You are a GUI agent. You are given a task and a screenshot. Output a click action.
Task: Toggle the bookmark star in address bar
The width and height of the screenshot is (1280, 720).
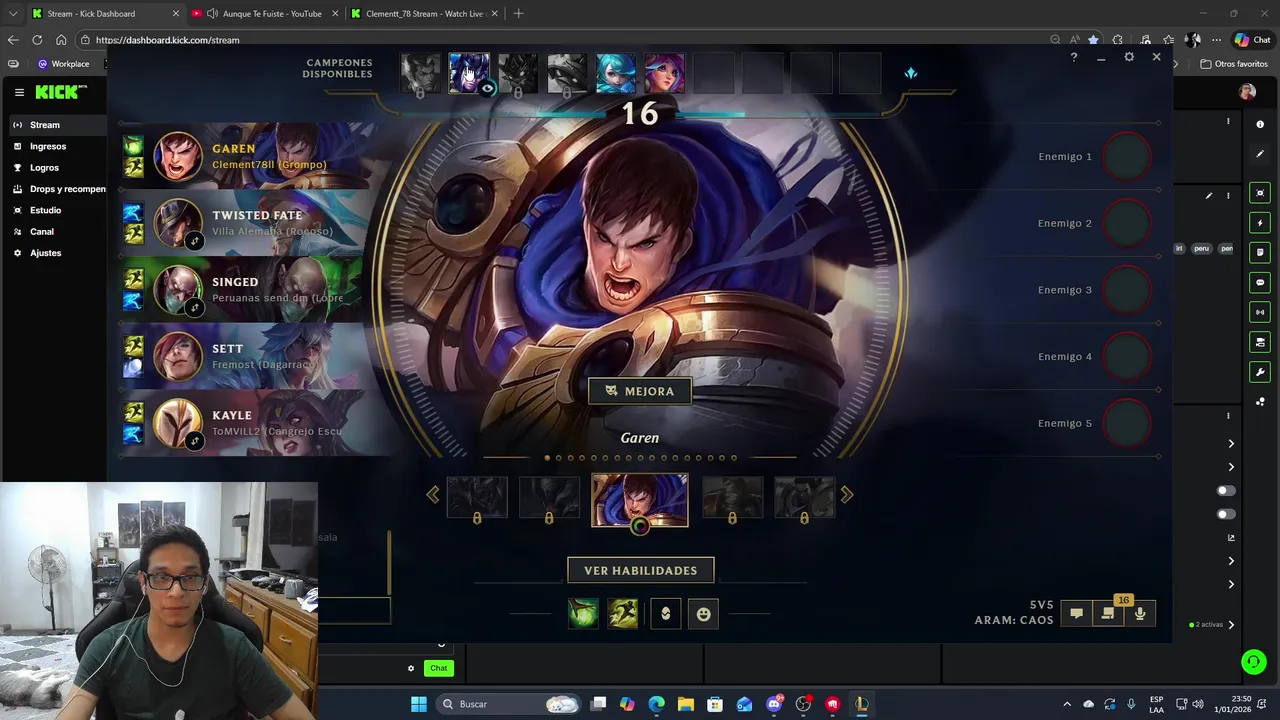(x=1094, y=40)
